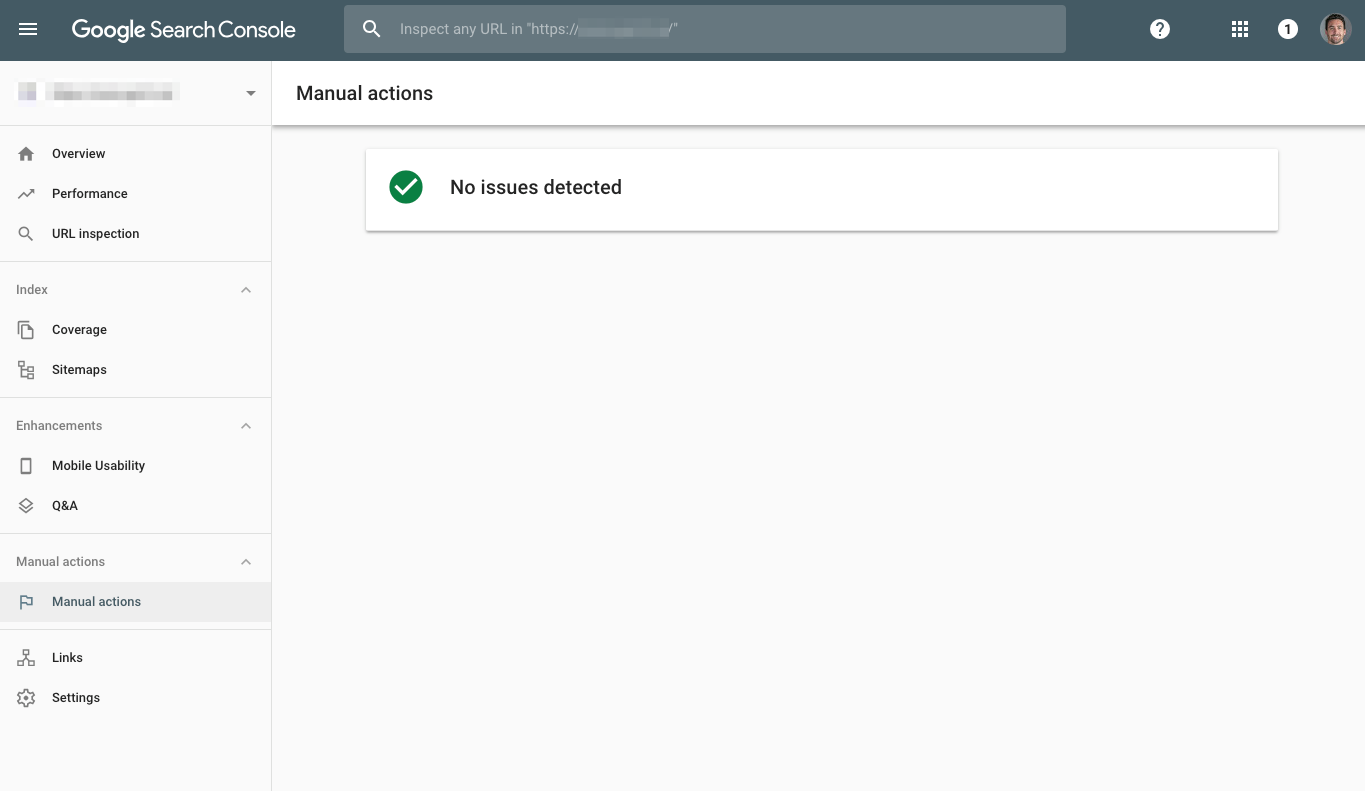Click the Sitemaps tree icon
The height and width of the screenshot is (791, 1365).
26,370
